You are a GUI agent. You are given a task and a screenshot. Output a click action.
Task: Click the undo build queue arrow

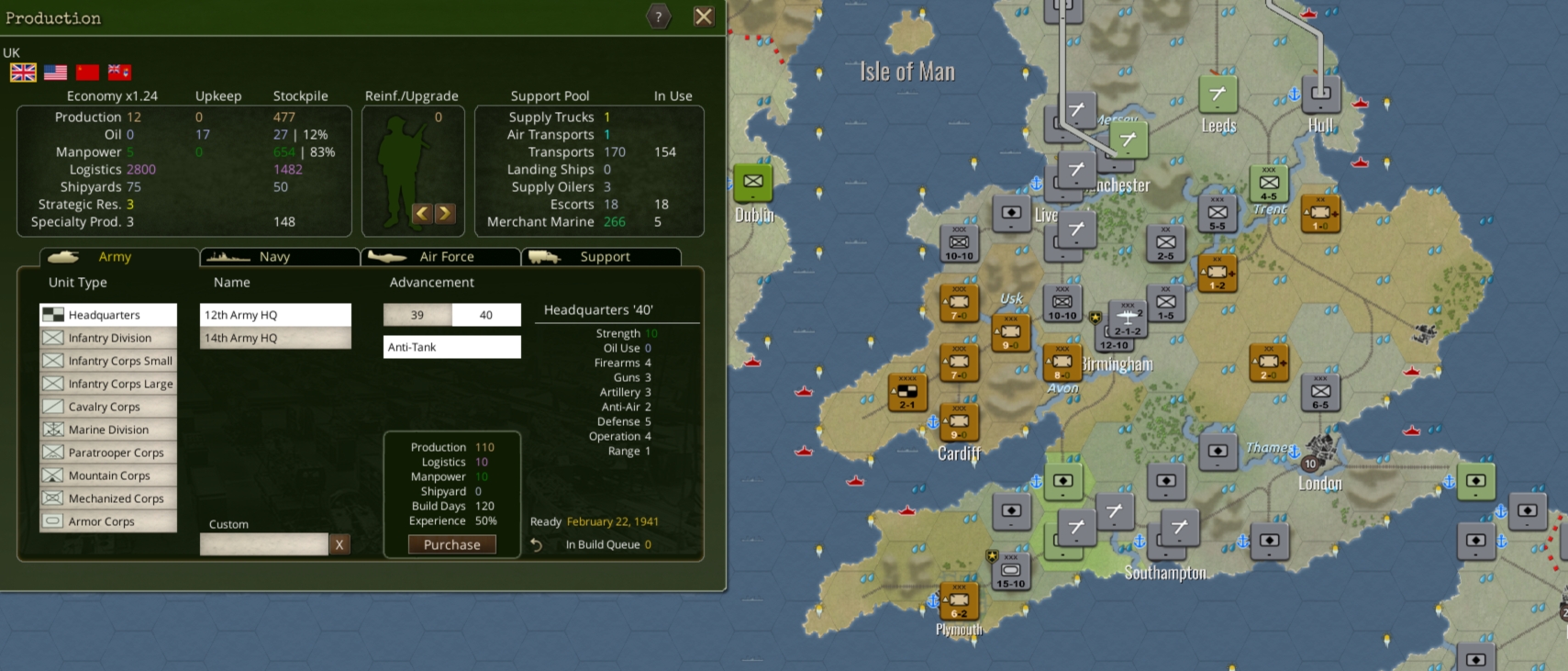click(x=537, y=545)
